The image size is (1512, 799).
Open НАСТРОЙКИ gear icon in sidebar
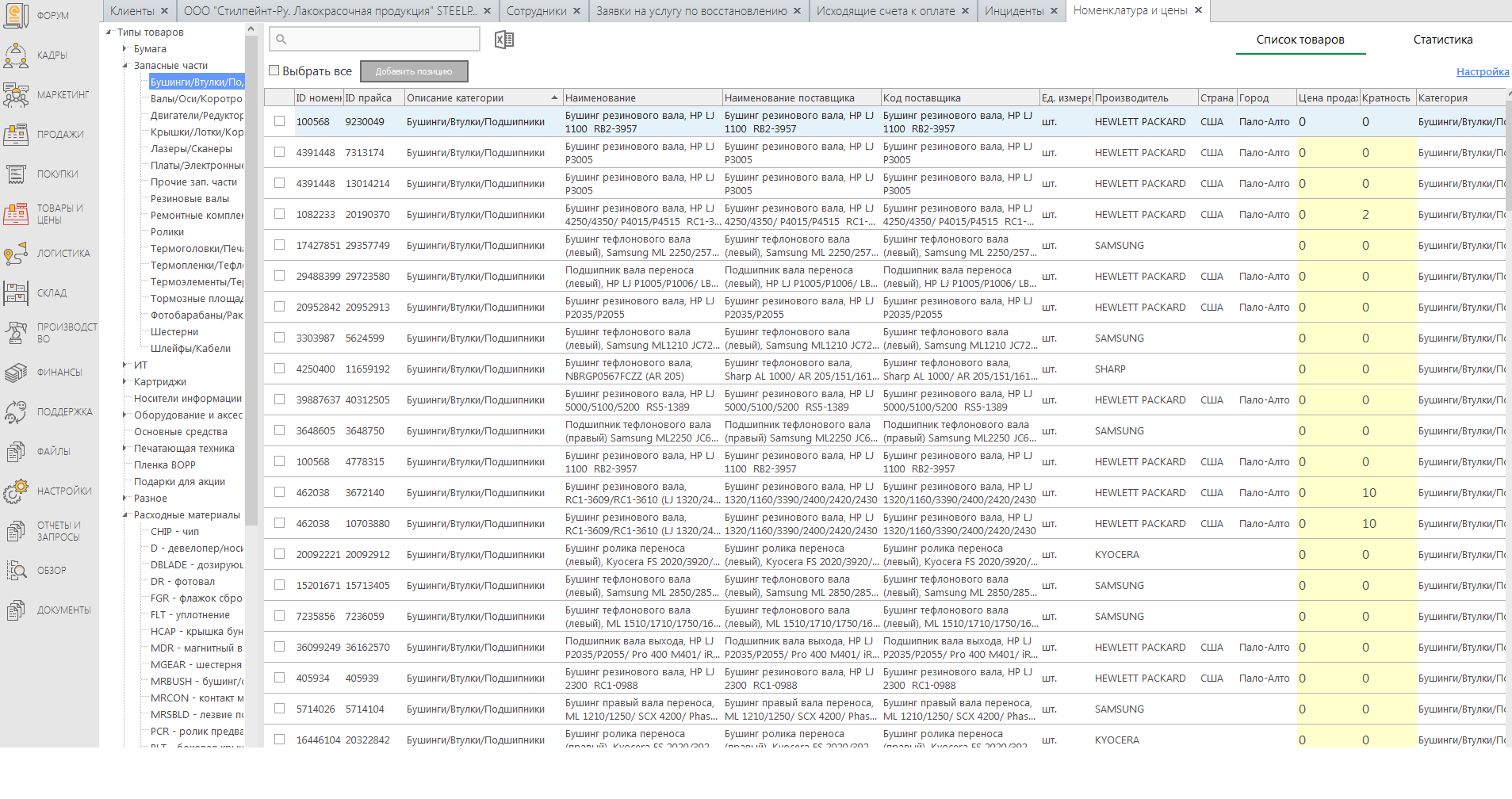coord(17,491)
